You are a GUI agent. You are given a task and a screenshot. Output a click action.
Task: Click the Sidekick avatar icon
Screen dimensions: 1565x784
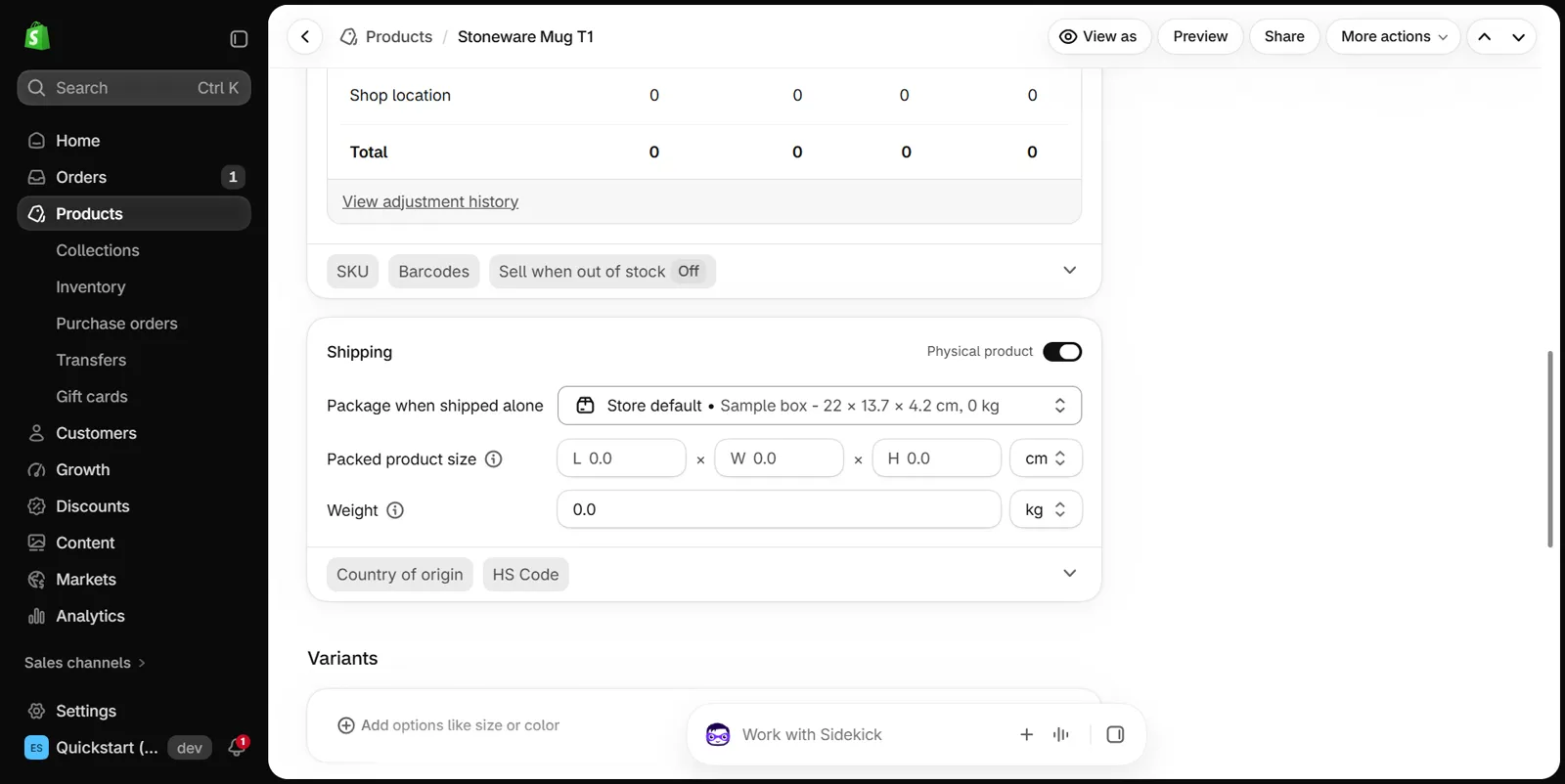pyautogui.click(x=718, y=734)
